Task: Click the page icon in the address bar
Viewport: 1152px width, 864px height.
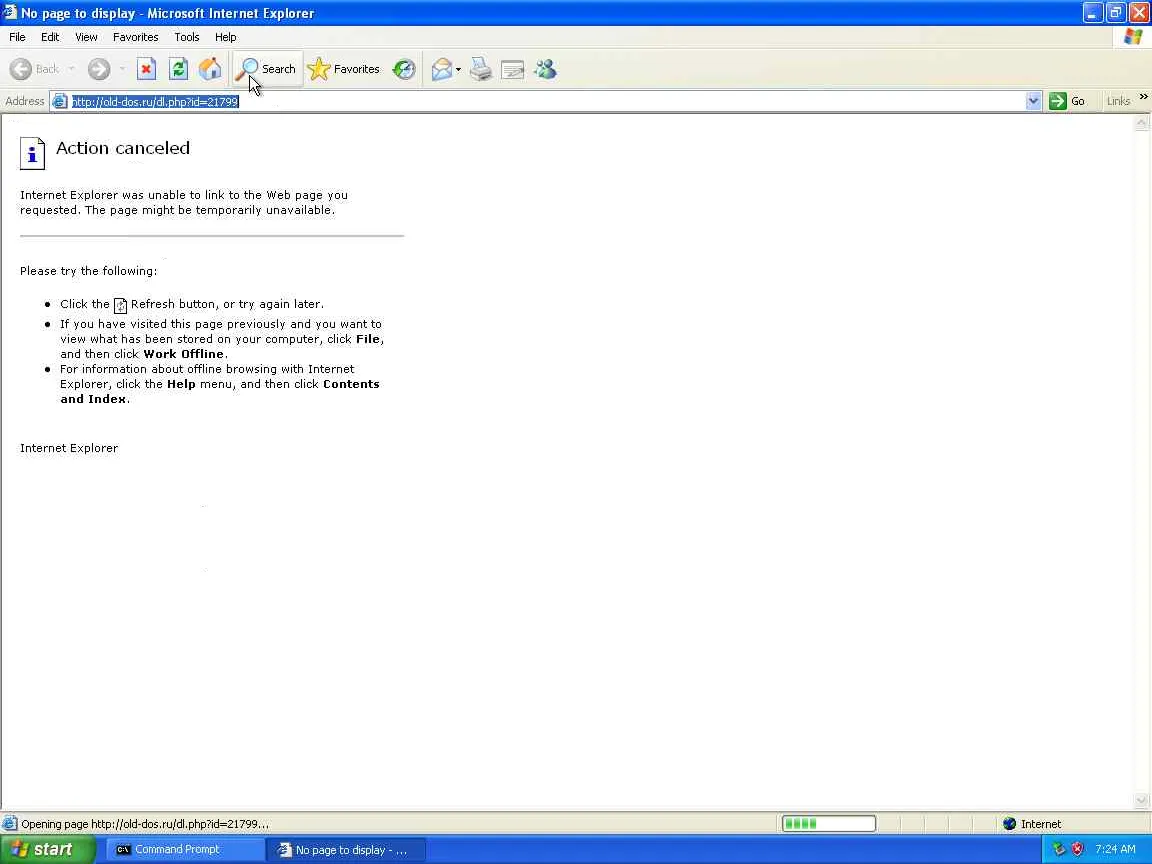Action: [60, 101]
